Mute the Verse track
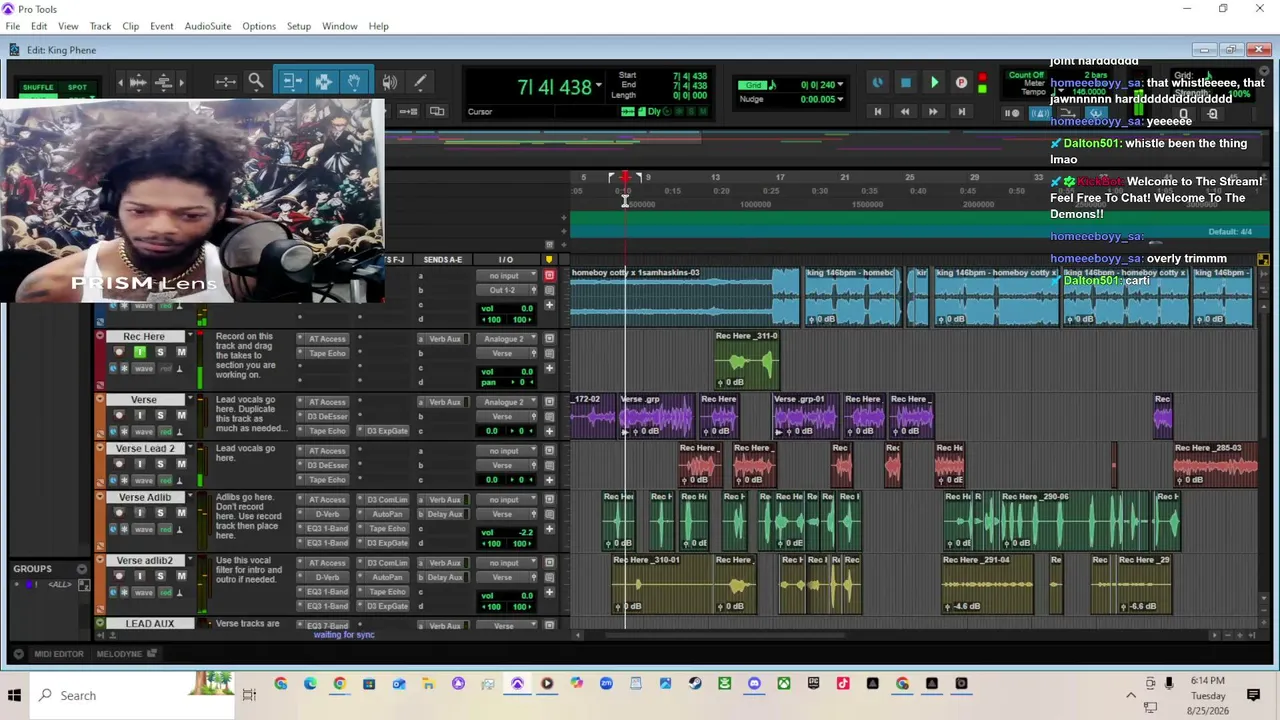The height and width of the screenshot is (720, 1280). click(181, 415)
